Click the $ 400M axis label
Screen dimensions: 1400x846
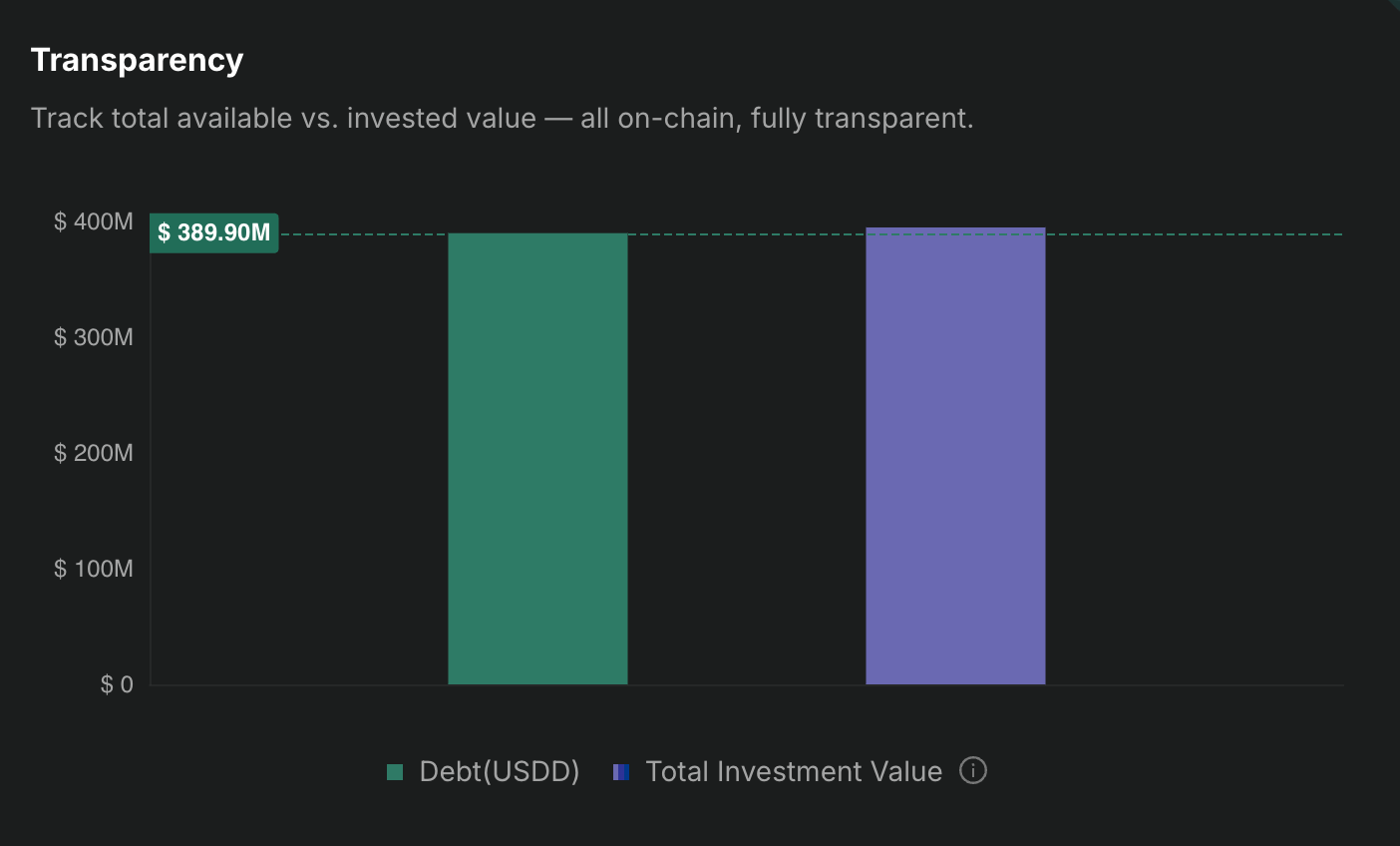coord(93,221)
